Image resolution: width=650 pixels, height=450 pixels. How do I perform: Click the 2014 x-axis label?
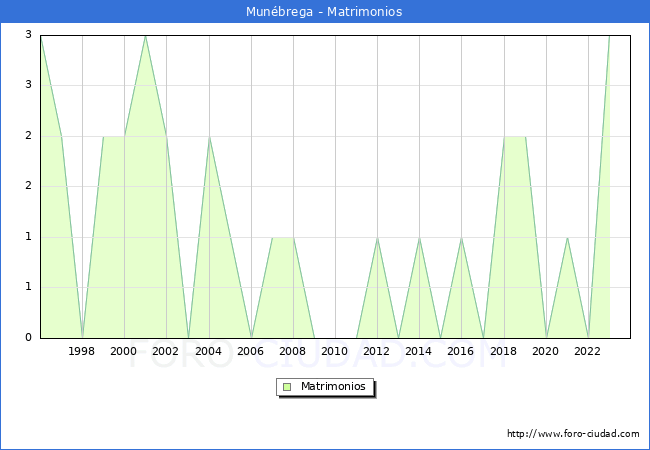[419, 351]
